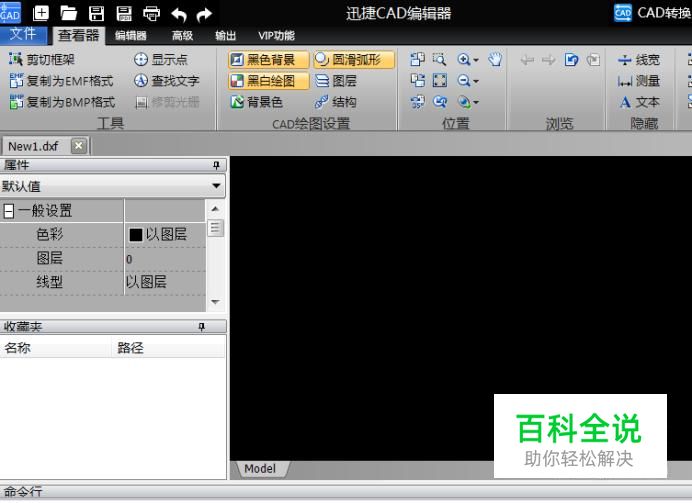Select 复制为EMF格式
692x503 pixels.
tap(61, 81)
